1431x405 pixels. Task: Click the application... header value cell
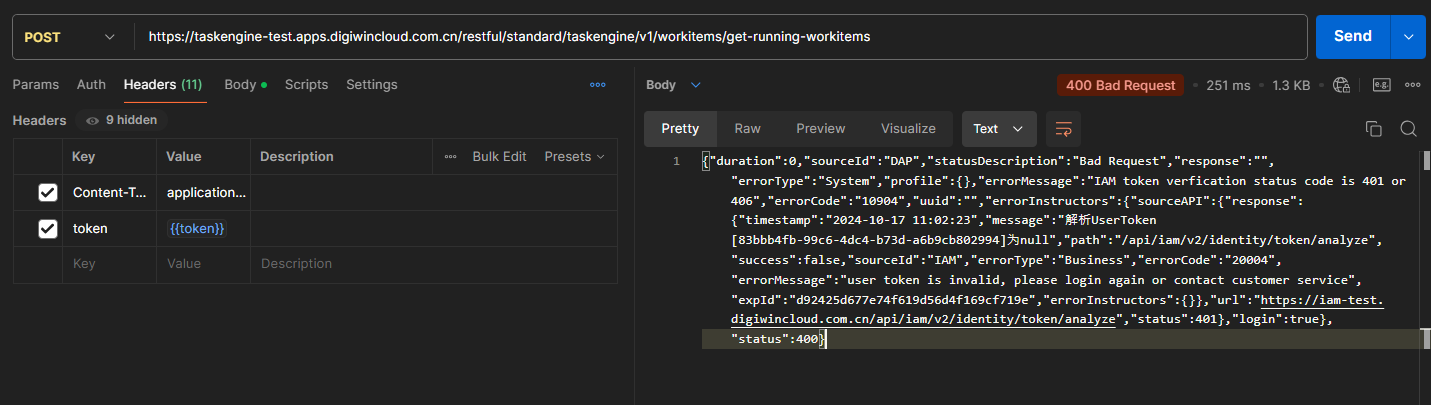[x=203, y=193]
